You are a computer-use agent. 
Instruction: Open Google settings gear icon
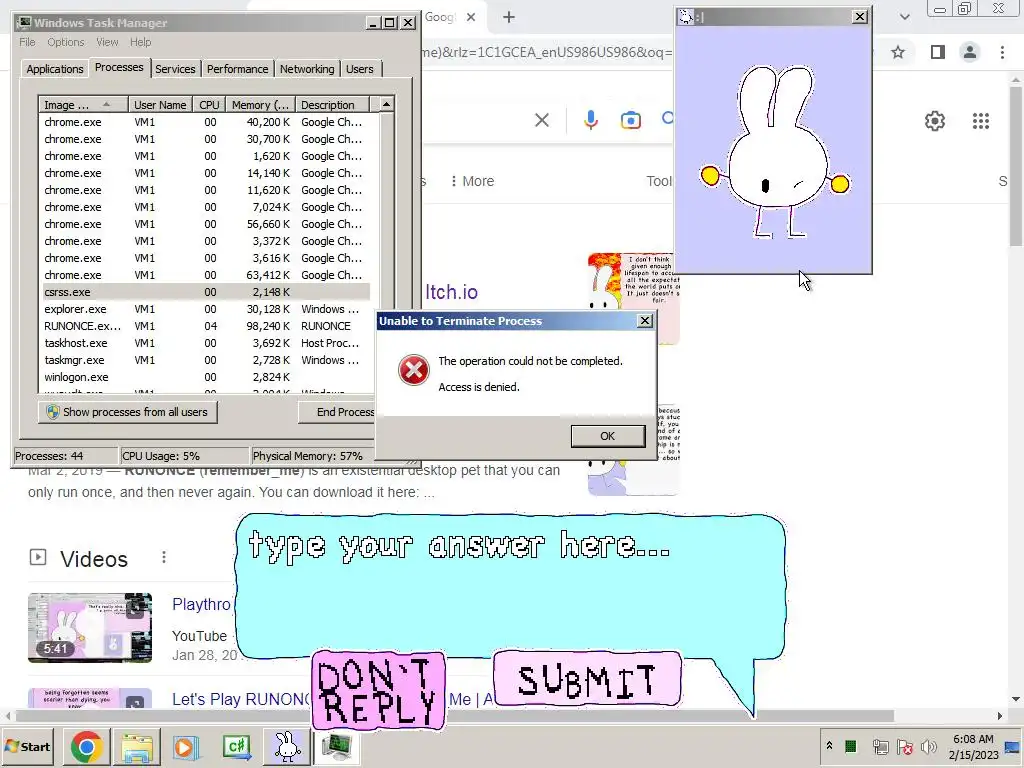(x=935, y=121)
